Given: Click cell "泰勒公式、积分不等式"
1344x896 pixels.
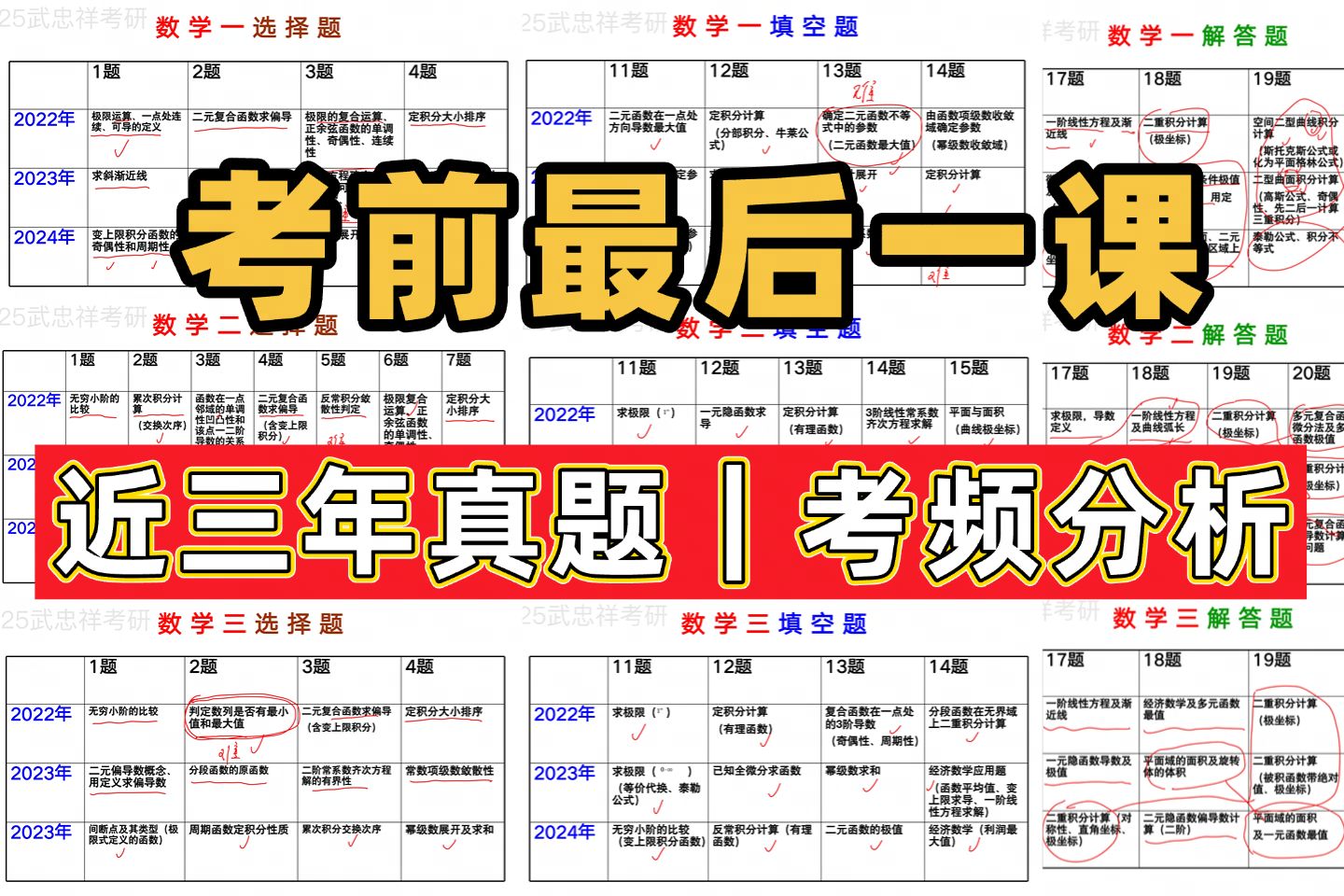Looking at the screenshot, I should [x=1295, y=243].
